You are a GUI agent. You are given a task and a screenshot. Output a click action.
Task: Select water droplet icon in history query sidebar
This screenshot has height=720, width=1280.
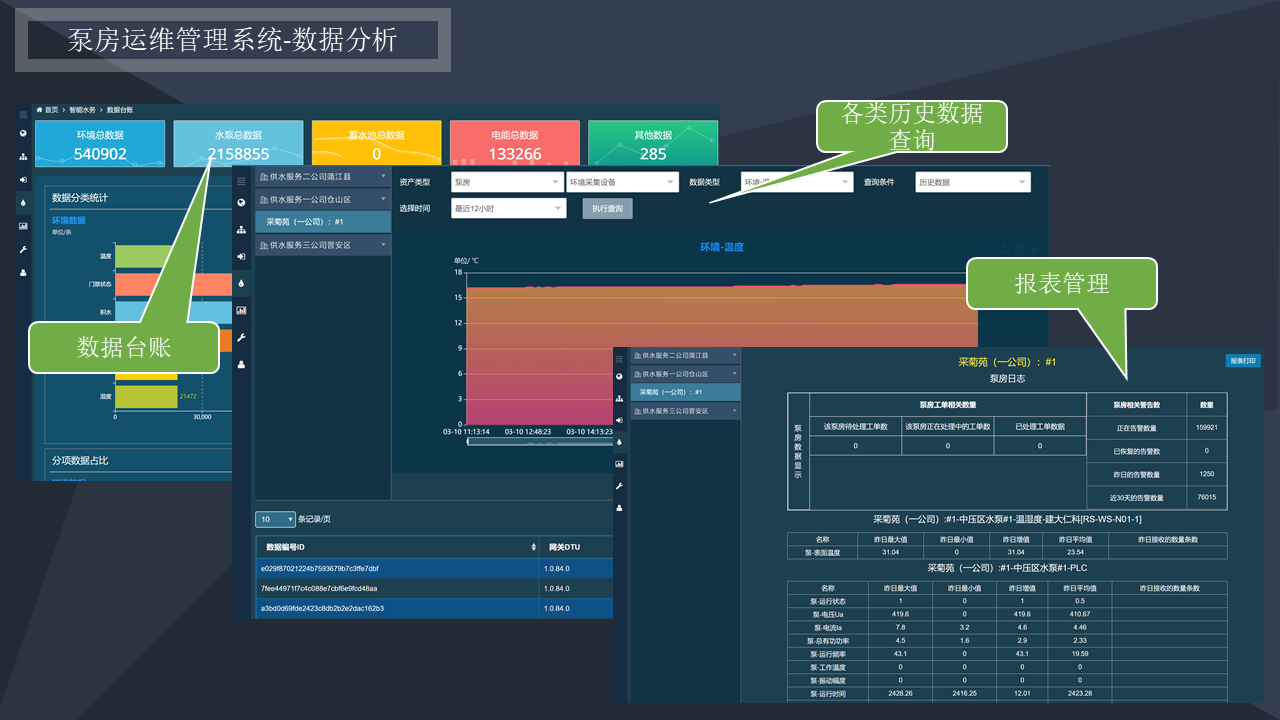click(x=241, y=284)
